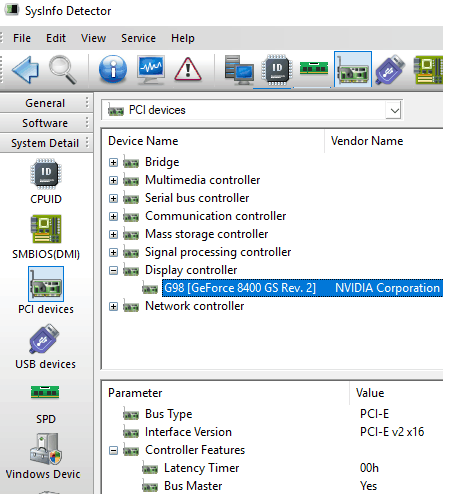This screenshot has height=494, width=450.
Task: Expand the Bridge tree node
Action: click(x=113, y=162)
